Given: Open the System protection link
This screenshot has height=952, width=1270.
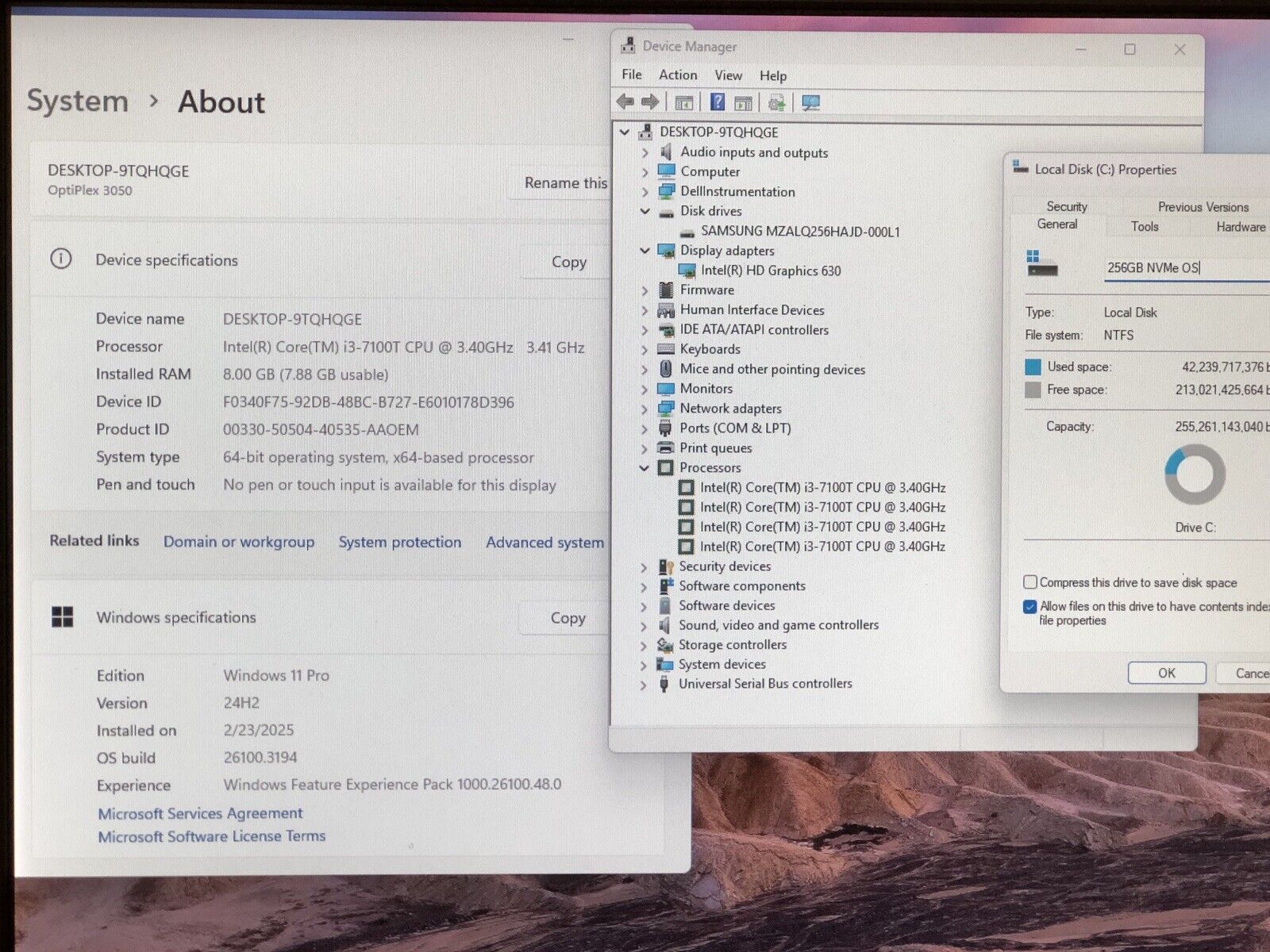Looking at the screenshot, I should [400, 543].
